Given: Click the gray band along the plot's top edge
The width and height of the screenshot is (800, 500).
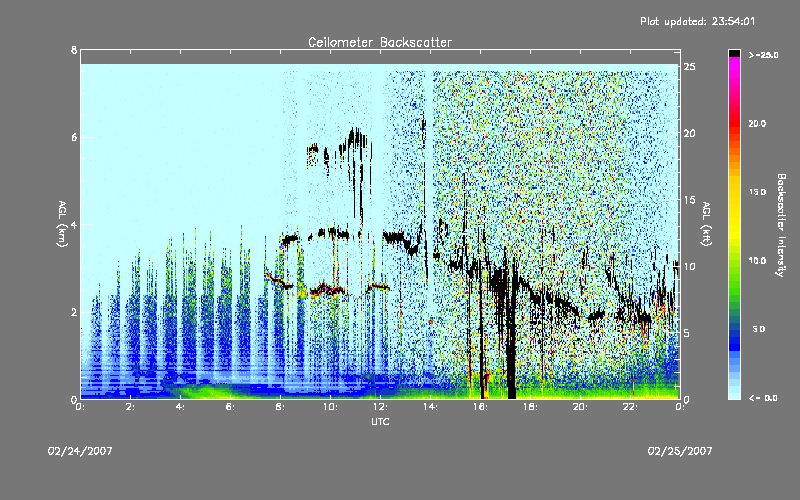Looking at the screenshot, I should [x=380, y=57].
